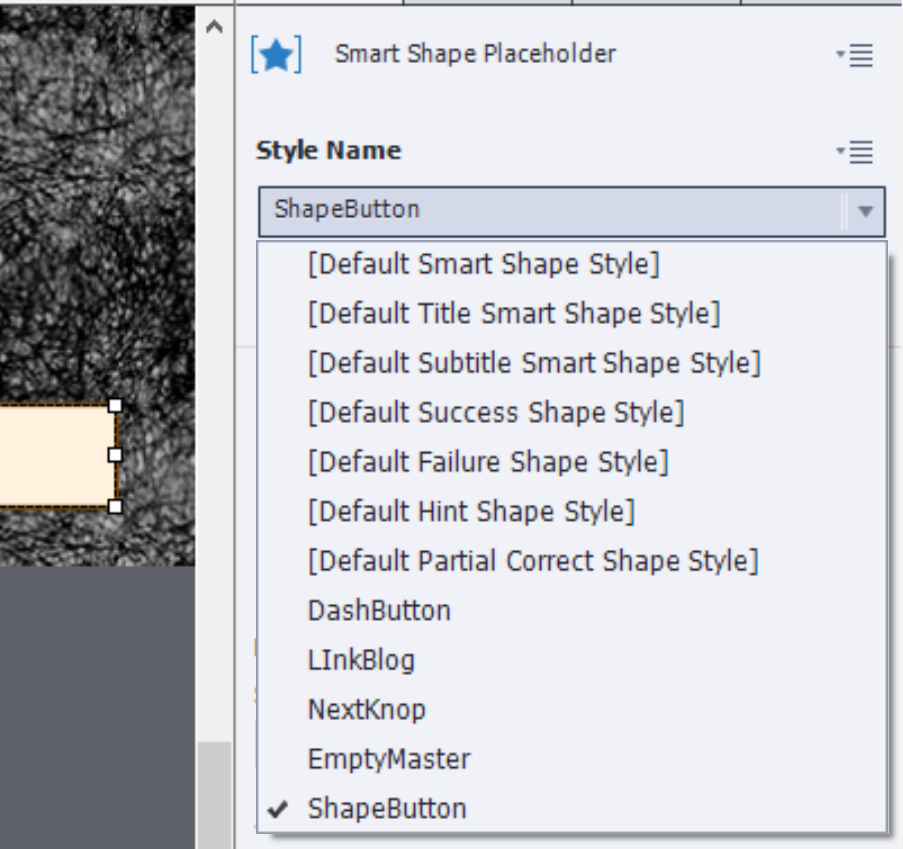Click the Smart Shape Placeholder star icon
This screenshot has width=903, height=849.
[276, 56]
